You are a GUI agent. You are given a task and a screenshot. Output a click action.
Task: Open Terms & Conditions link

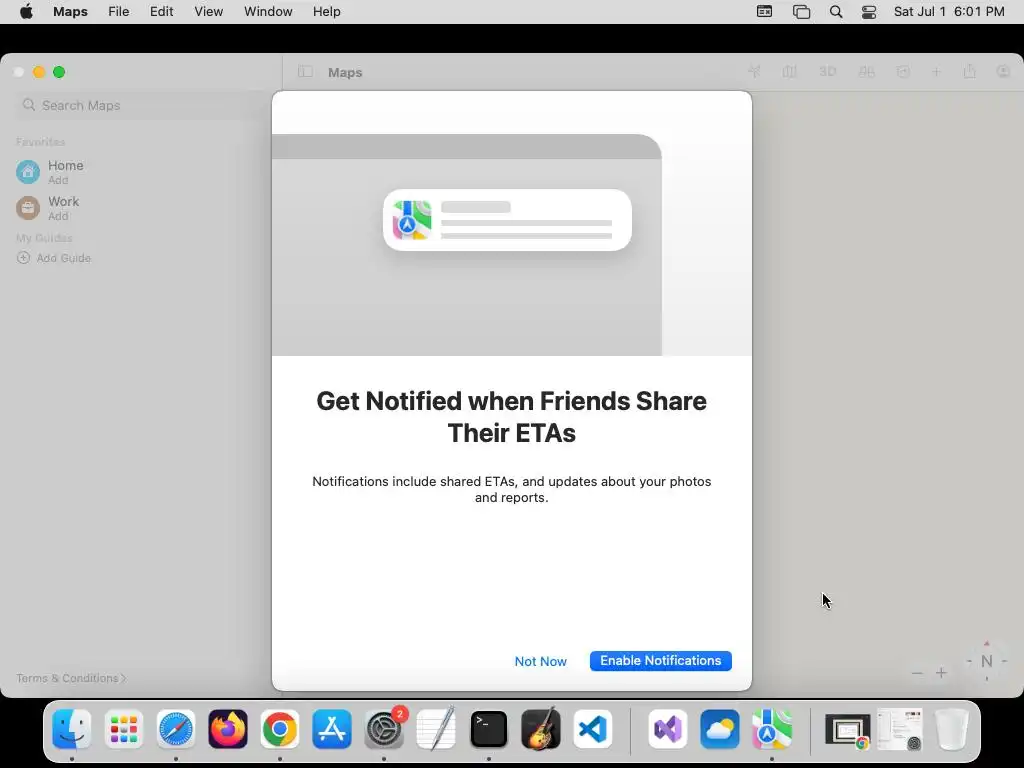[71, 678]
